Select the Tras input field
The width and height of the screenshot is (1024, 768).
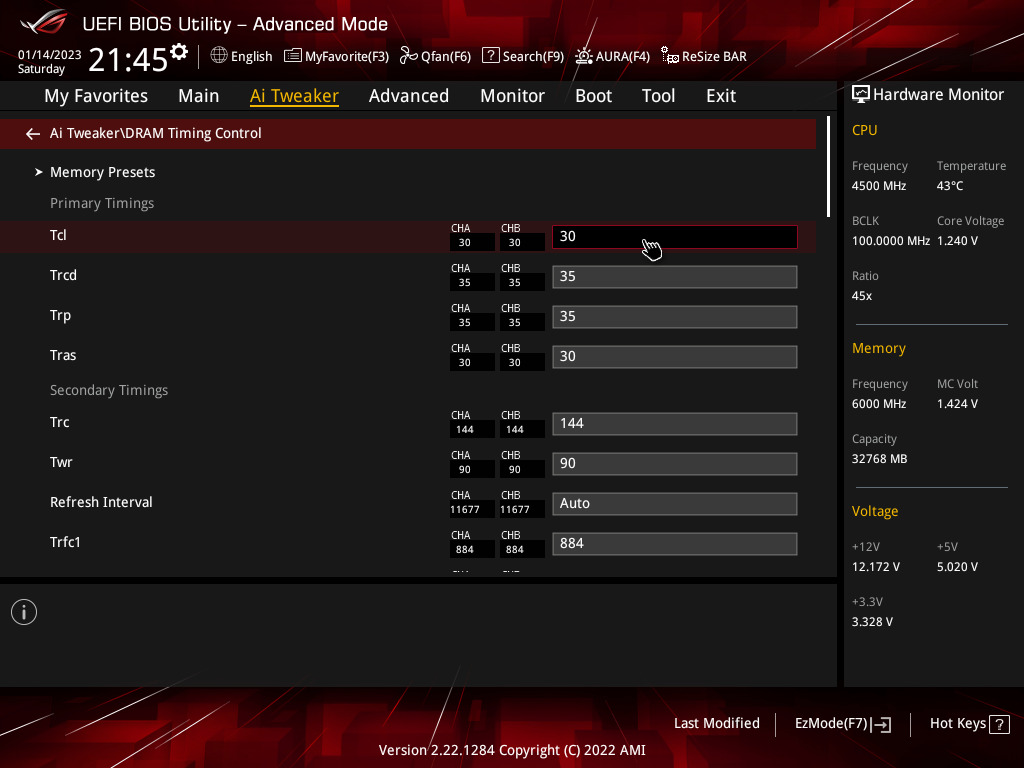(675, 357)
